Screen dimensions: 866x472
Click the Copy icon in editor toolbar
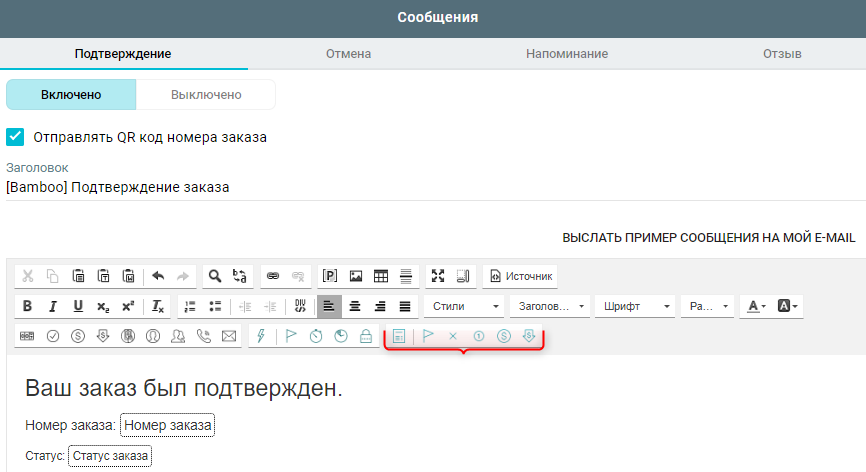click(52, 276)
